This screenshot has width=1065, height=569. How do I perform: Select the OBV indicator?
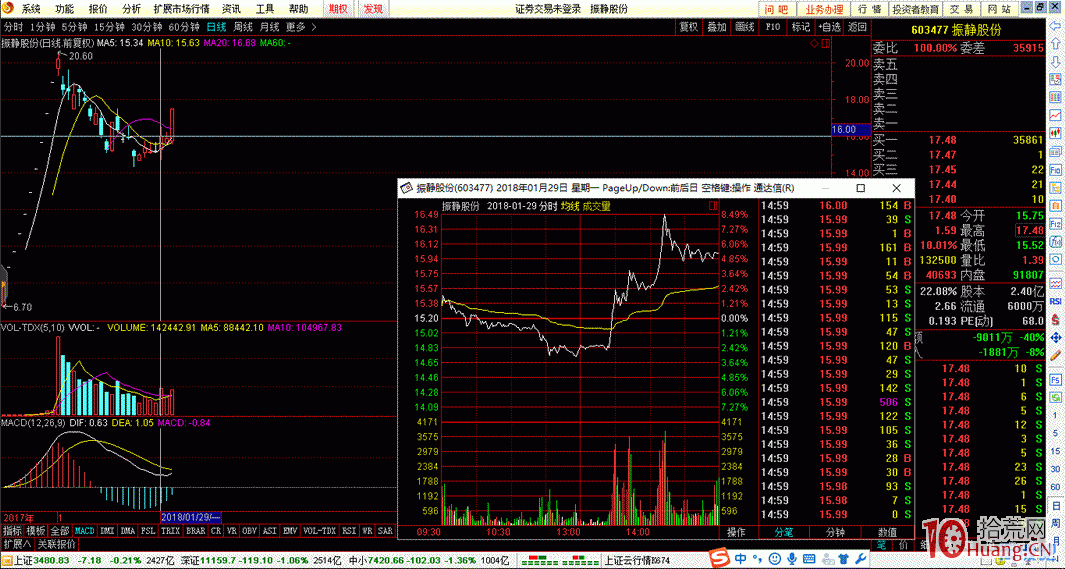point(249,531)
